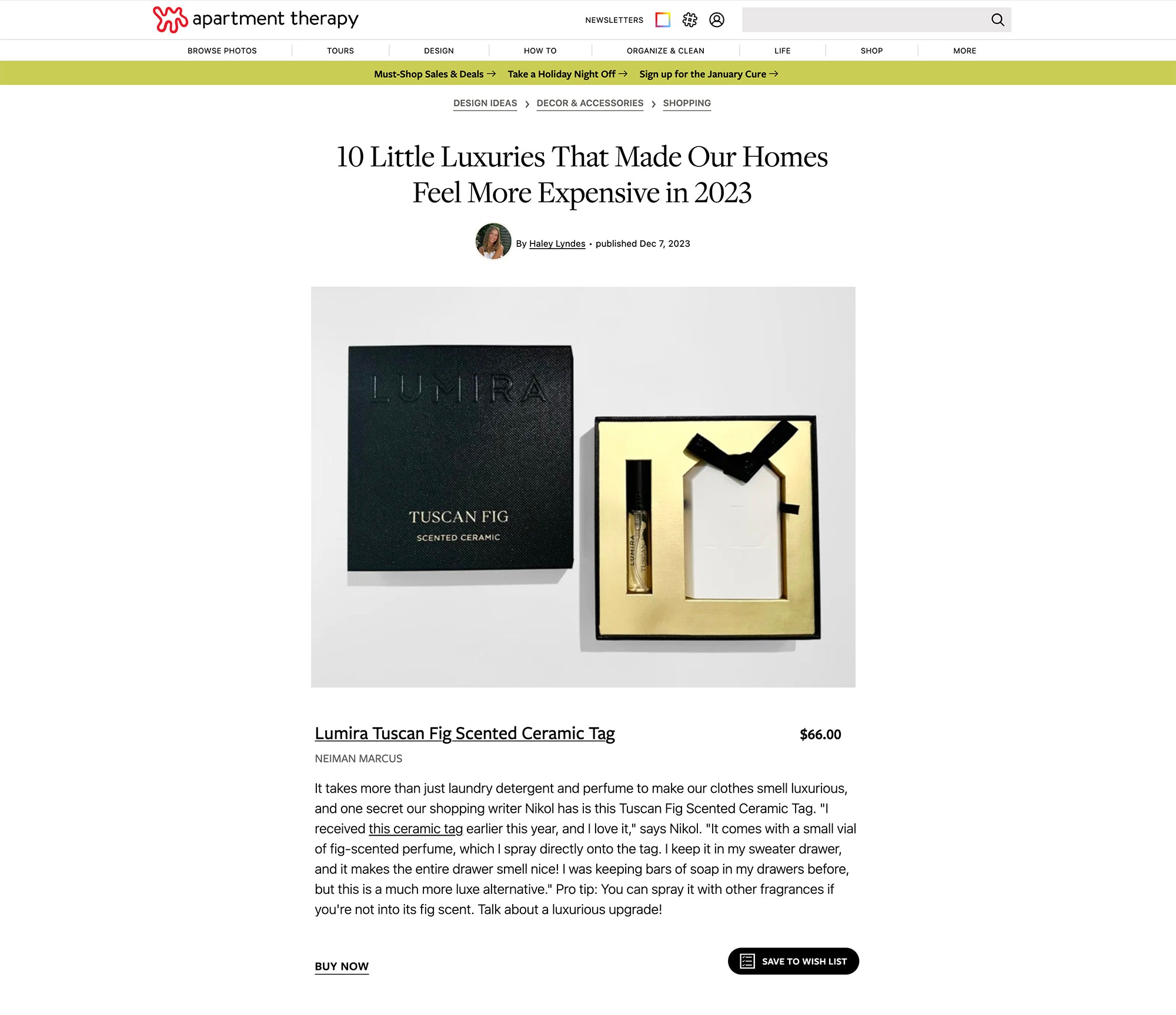The height and width of the screenshot is (1015, 1176).
Task: Click the settings gear icon
Action: click(690, 19)
